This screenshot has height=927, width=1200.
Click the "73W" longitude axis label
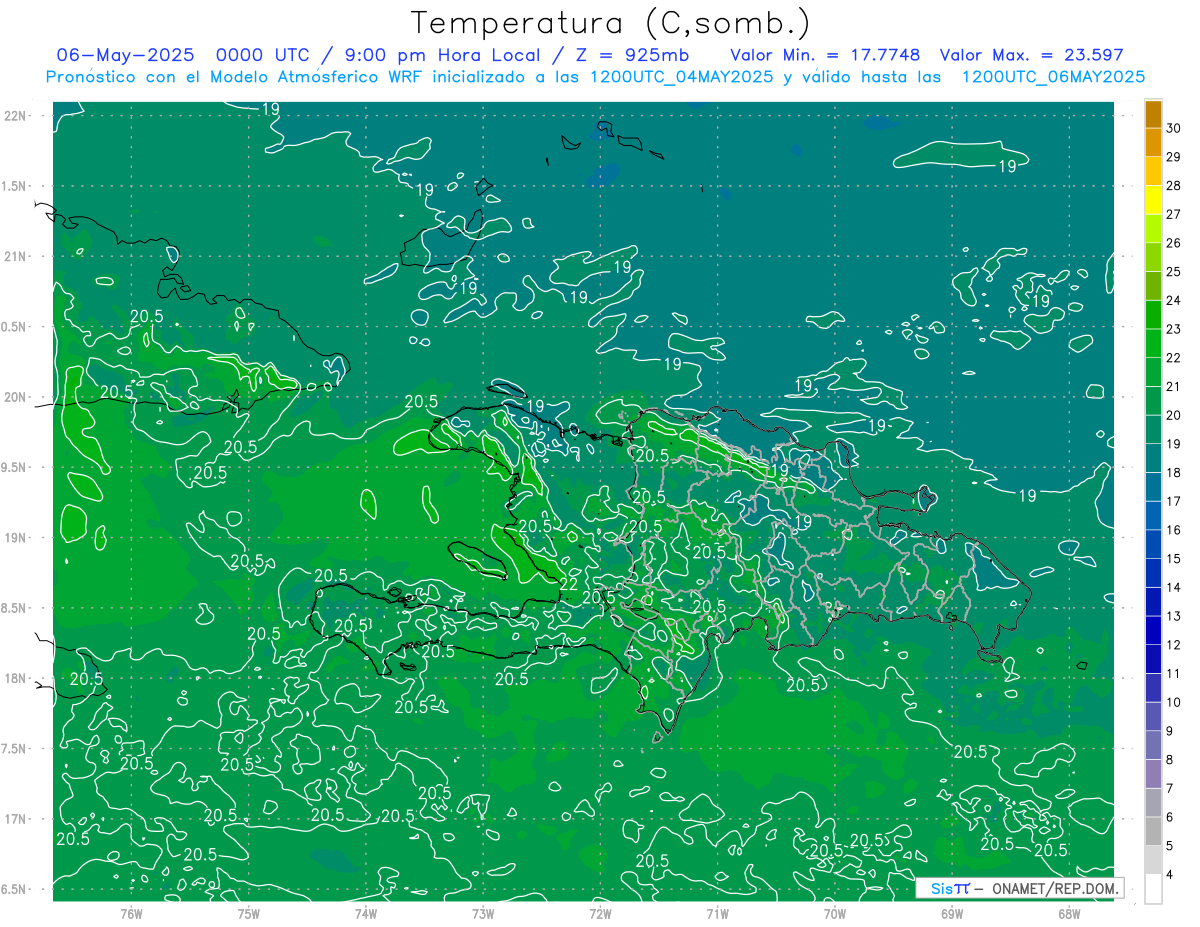(483, 913)
